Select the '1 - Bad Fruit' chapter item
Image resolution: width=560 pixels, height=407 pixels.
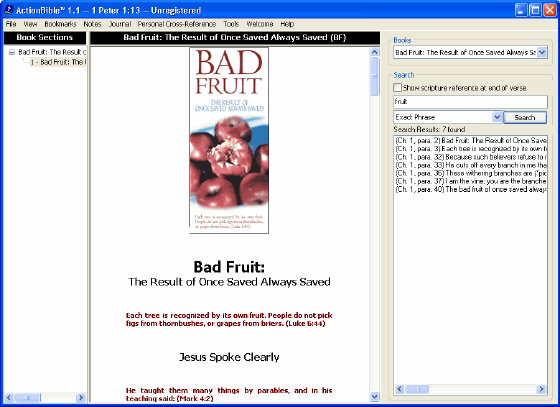click(58, 62)
